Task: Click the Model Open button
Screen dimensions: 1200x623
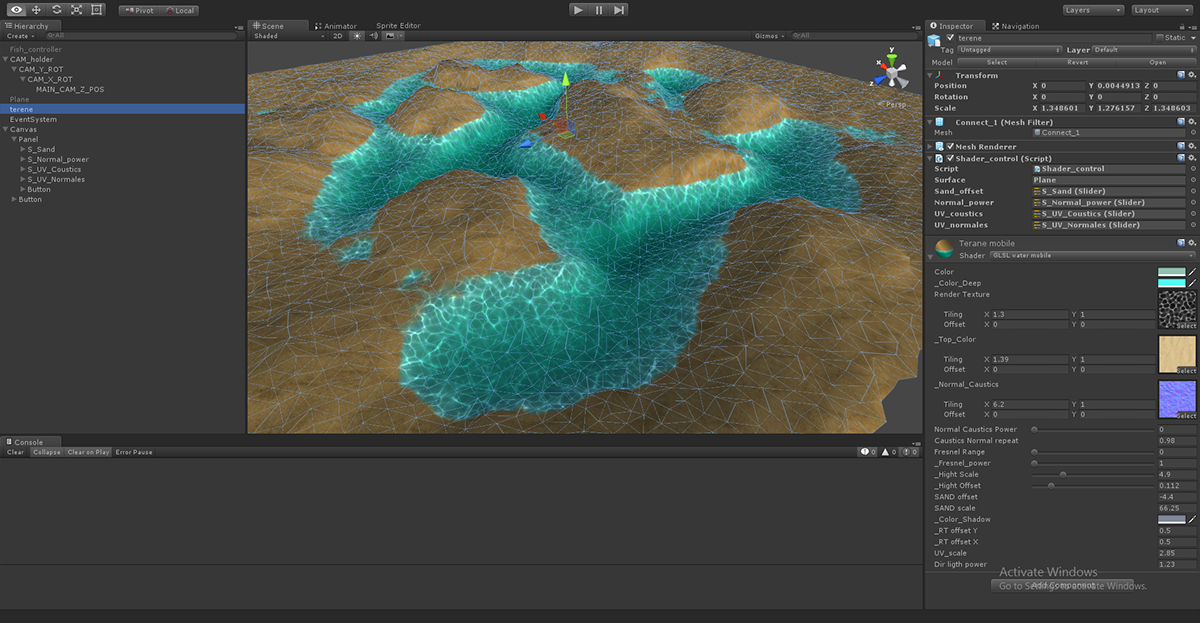Action: point(1157,62)
